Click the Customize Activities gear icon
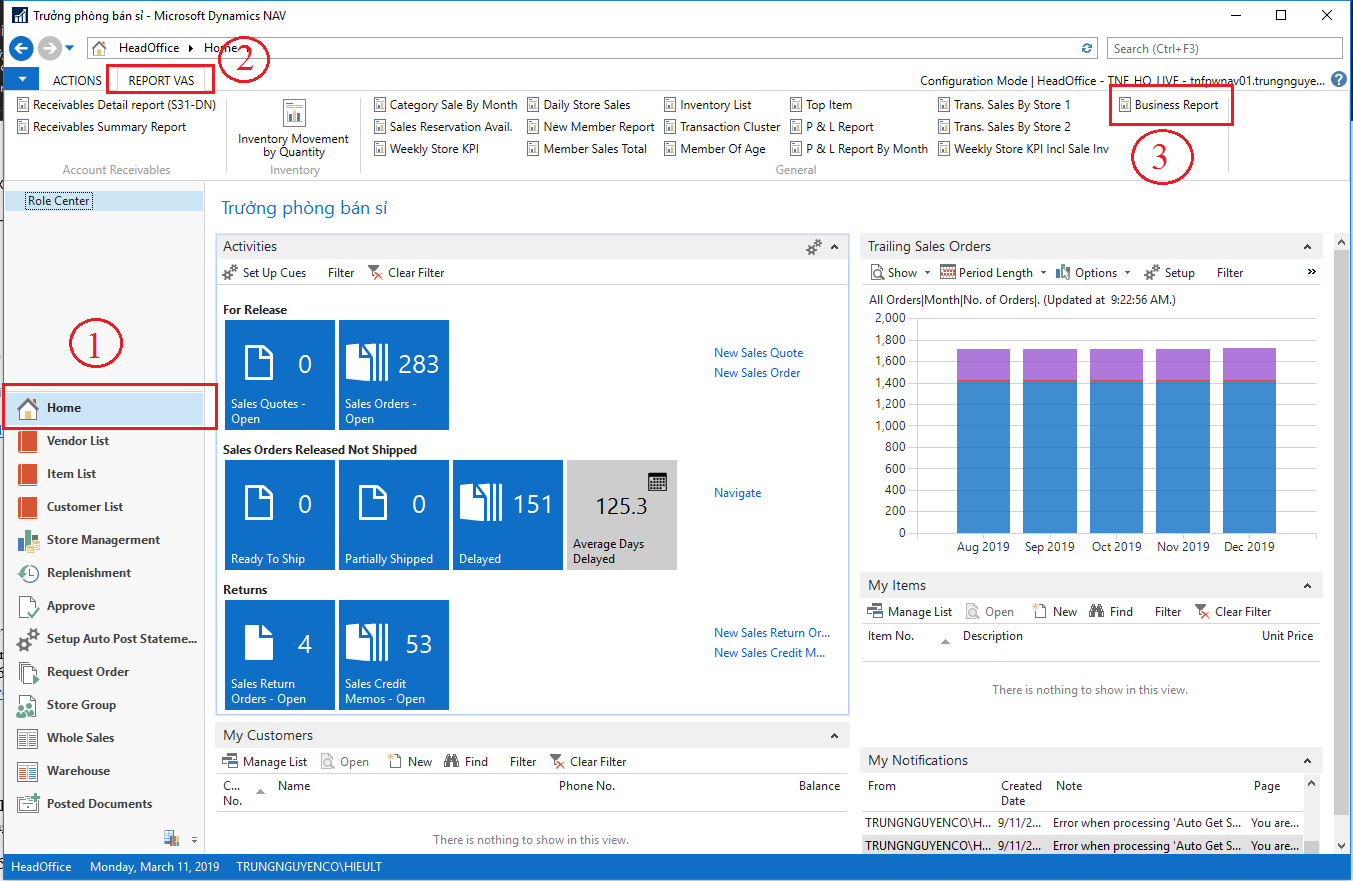This screenshot has height=881, width=1353. click(x=814, y=247)
